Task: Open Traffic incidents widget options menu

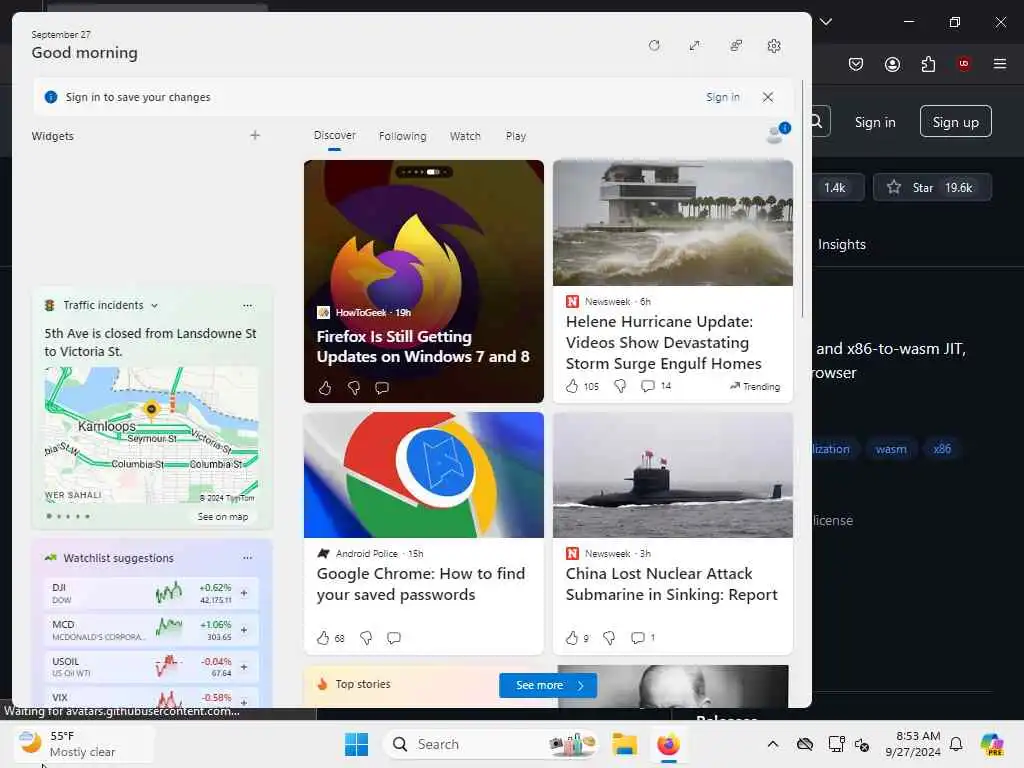Action: tap(247, 306)
